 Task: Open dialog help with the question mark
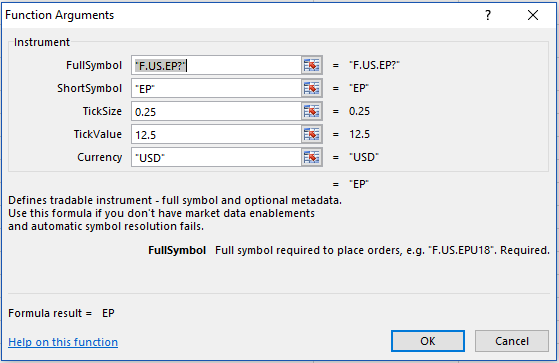click(x=488, y=15)
